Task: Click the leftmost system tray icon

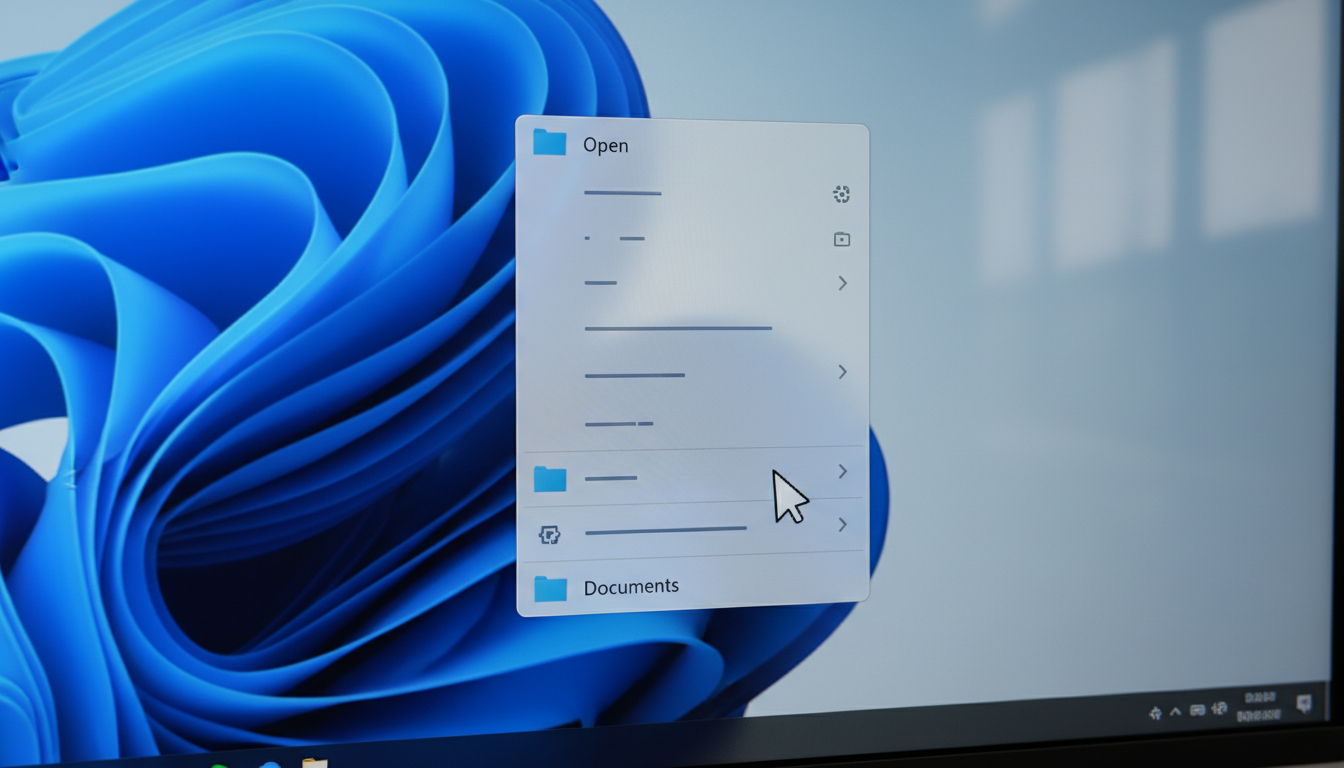Action: (x=1155, y=713)
